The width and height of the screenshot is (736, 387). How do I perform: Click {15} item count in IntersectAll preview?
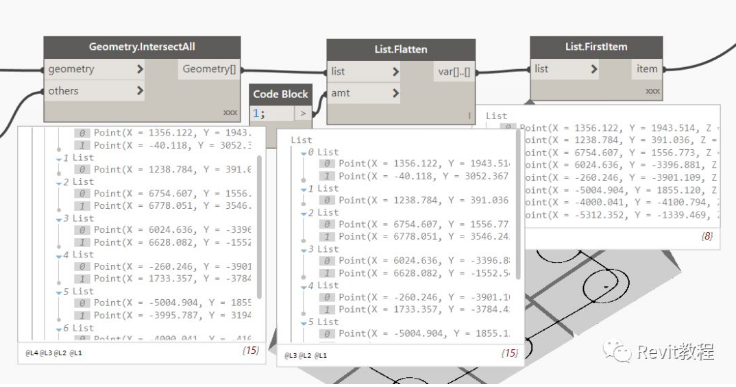click(x=251, y=350)
